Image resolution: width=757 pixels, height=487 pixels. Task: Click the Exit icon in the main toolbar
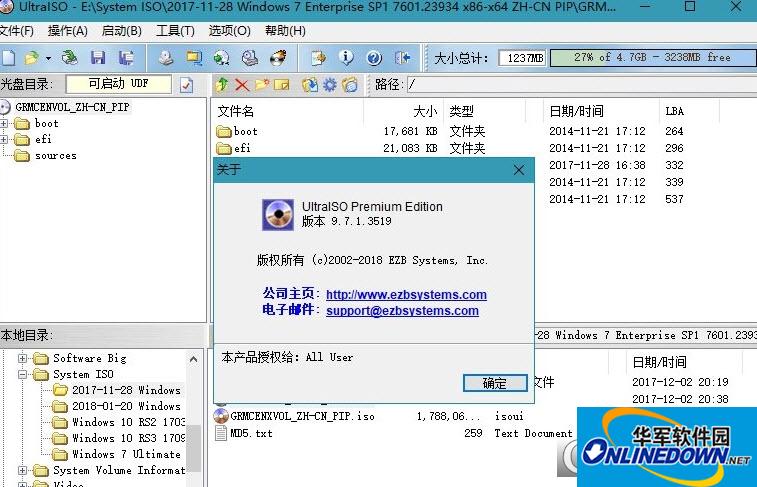tap(402, 58)
